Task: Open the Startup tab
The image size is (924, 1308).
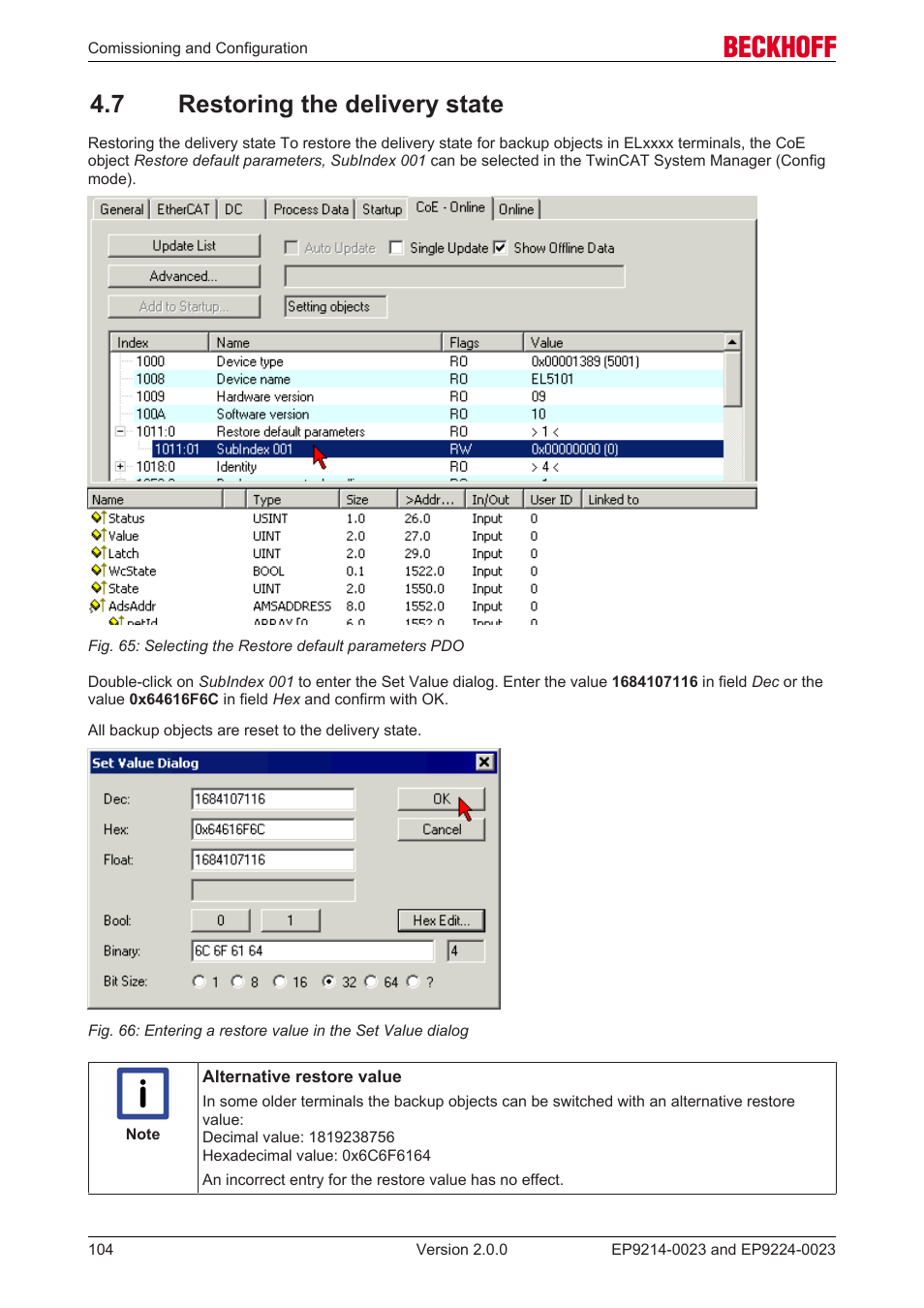Action: pos(382,209)
